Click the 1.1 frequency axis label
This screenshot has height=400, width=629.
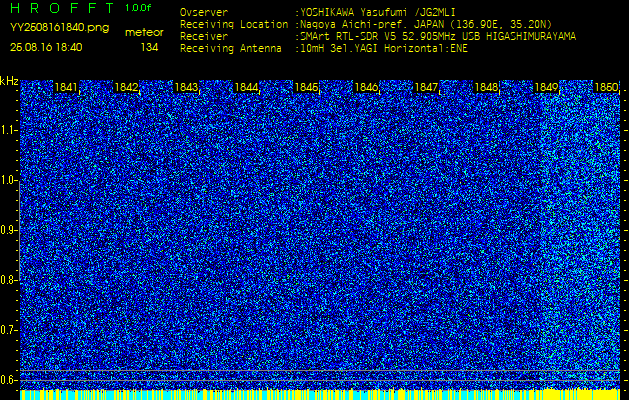8,130
